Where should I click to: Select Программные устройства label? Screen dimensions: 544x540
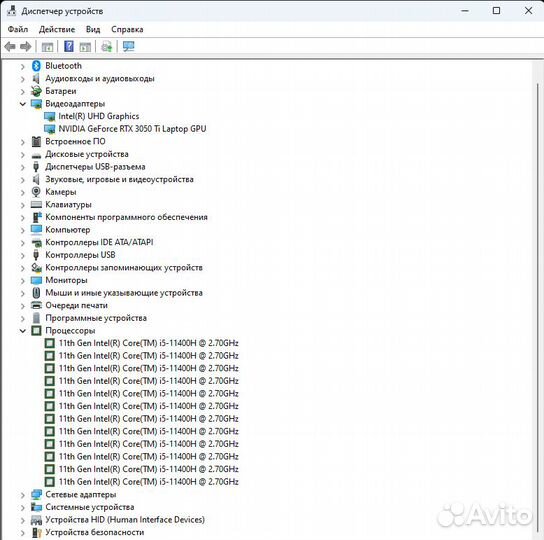[x=96, y=318]
